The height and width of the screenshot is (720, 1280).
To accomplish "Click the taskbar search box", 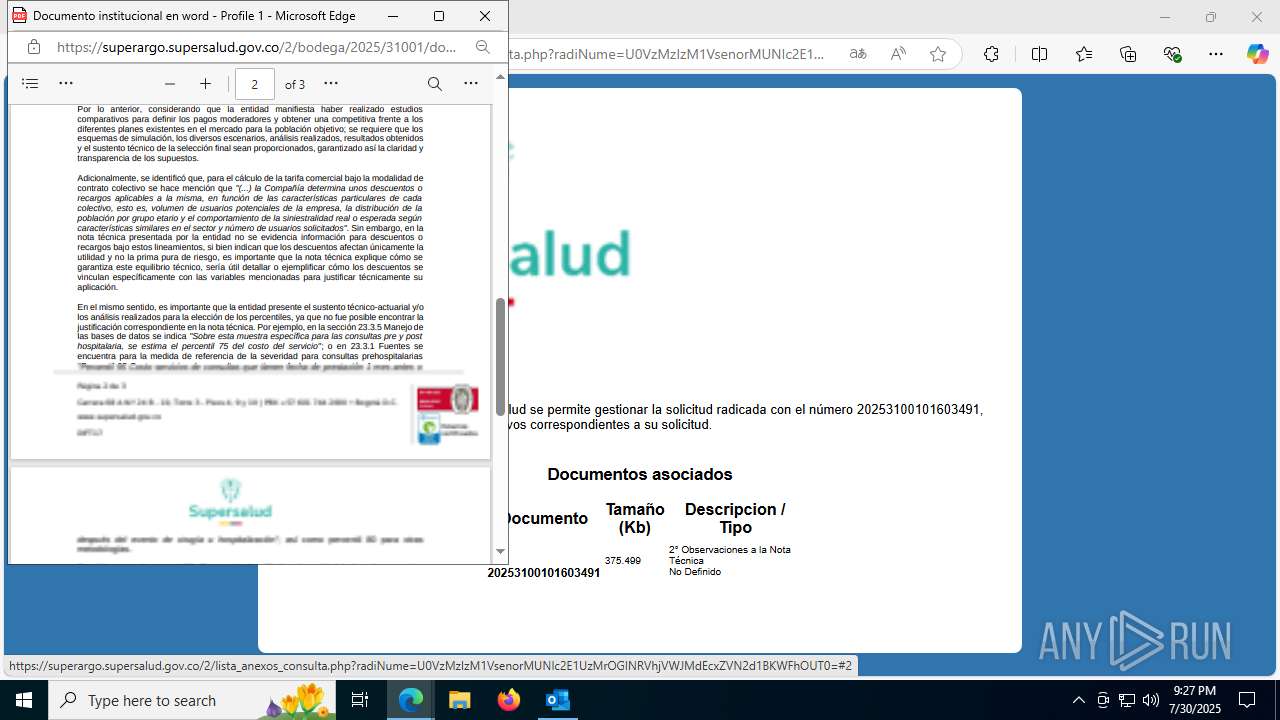I will (x=193, y=700).
